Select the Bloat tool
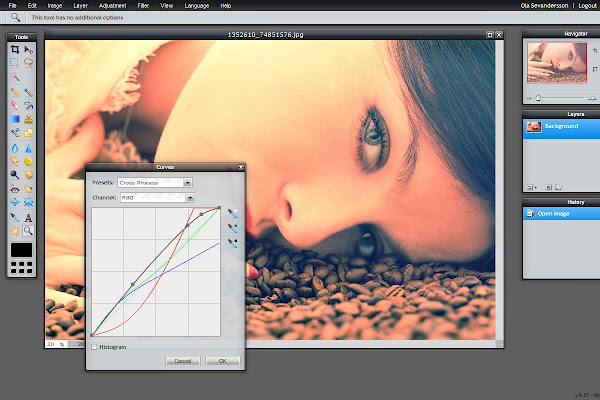600x400 pixels. (15, 202)
